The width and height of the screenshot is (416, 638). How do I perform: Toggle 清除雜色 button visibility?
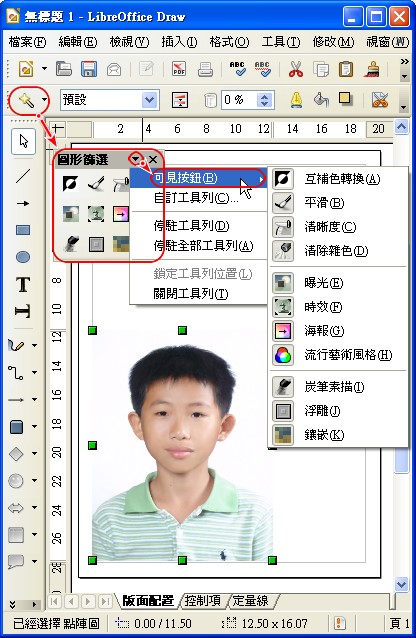click(x=338, y=251)
